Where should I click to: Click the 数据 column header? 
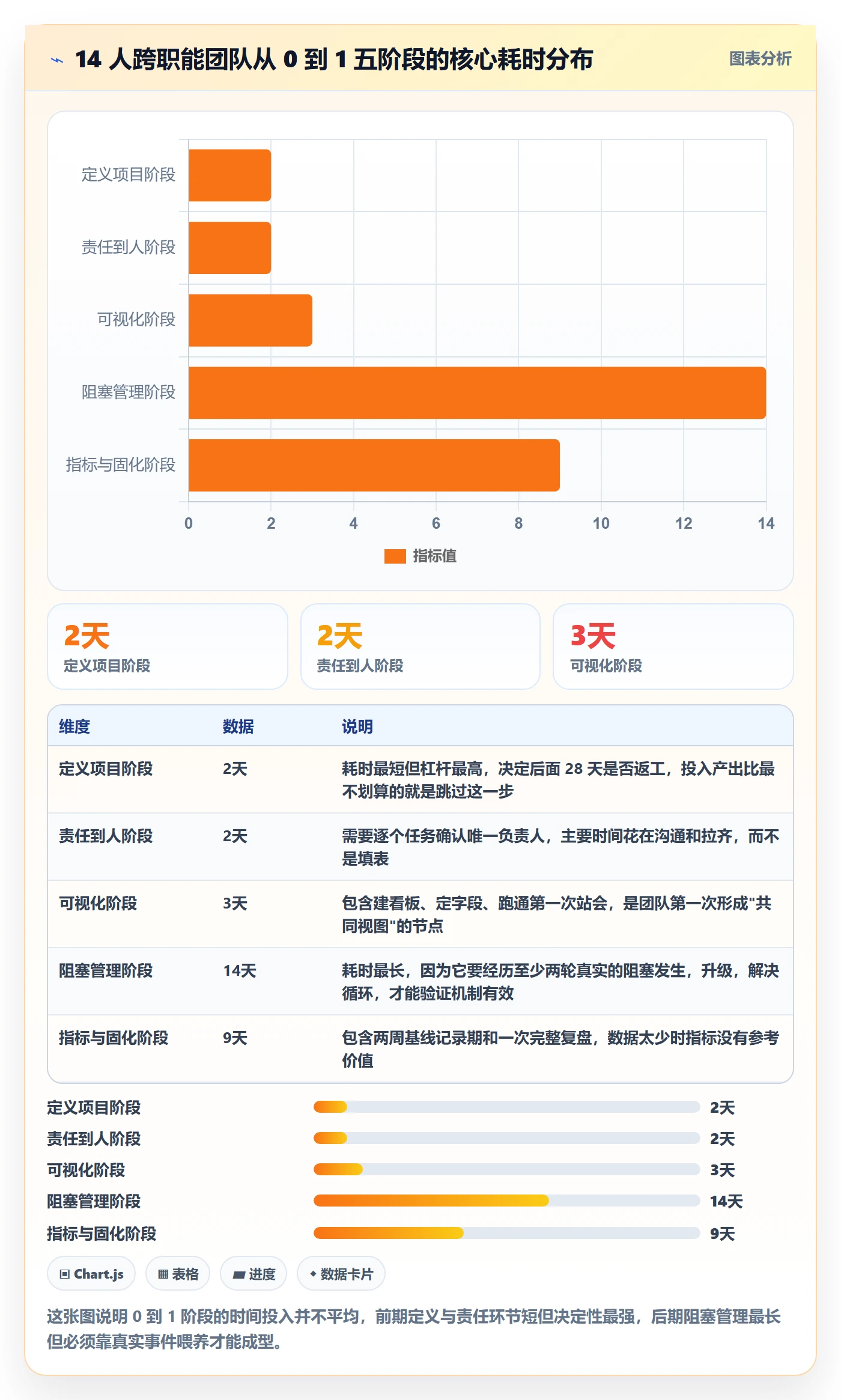(x=238, y=726)
